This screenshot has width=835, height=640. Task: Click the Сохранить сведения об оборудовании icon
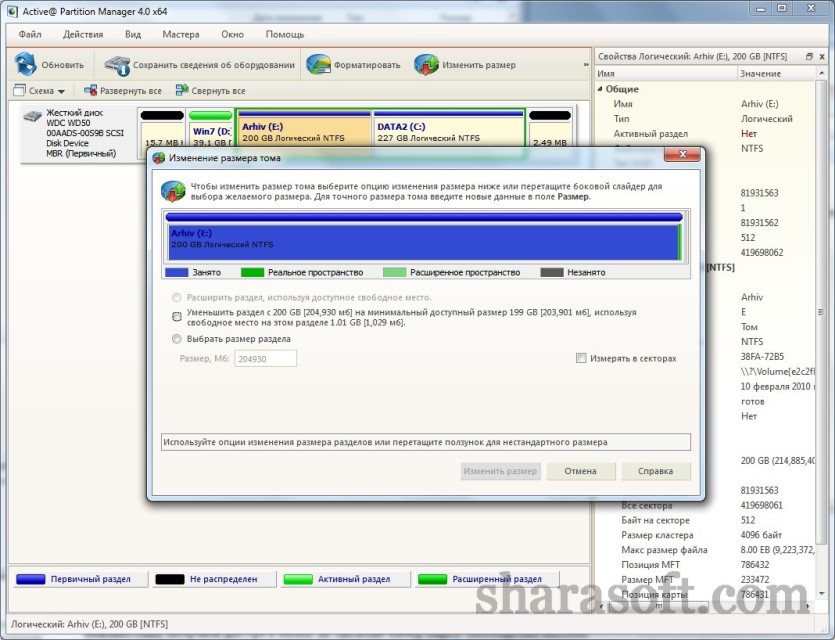coord(117,65)
